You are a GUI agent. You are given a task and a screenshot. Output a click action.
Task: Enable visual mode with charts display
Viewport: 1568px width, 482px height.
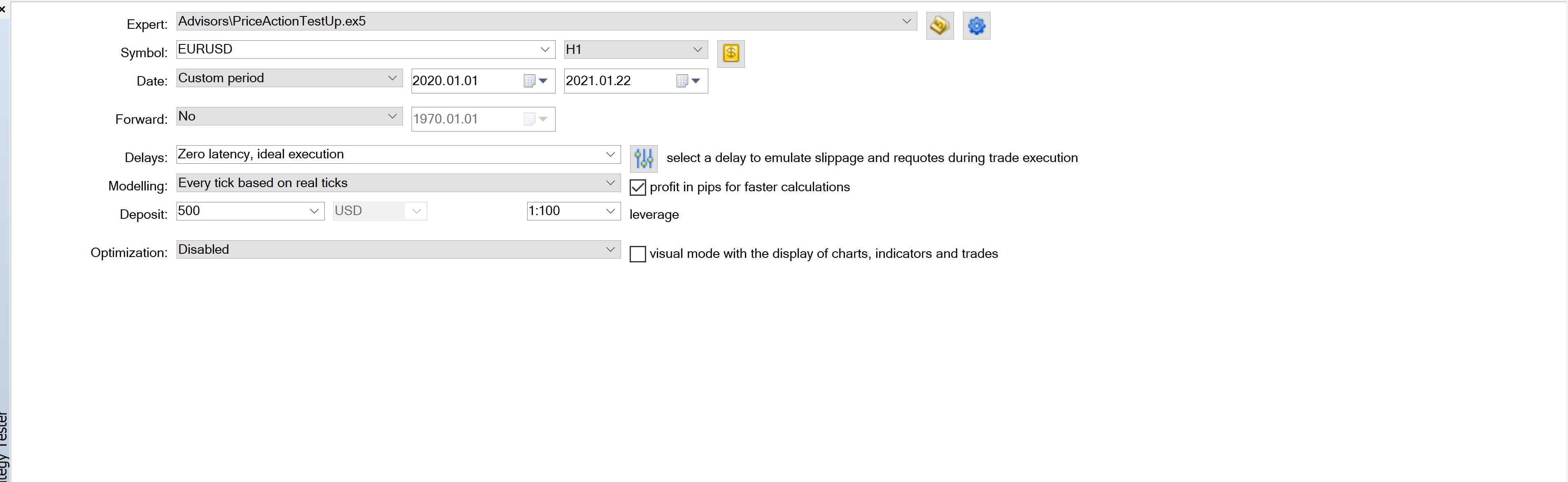tap(637, 254)
